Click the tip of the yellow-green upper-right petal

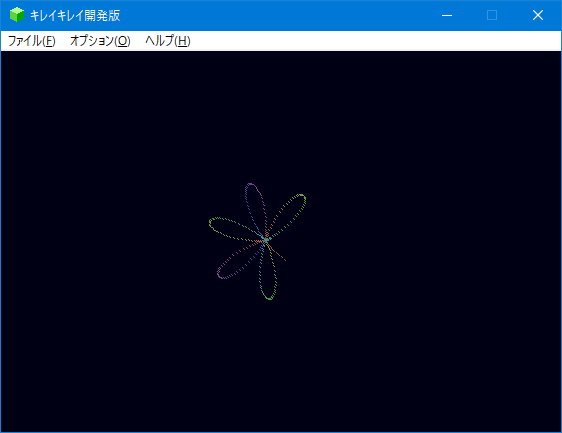[302, 196]
